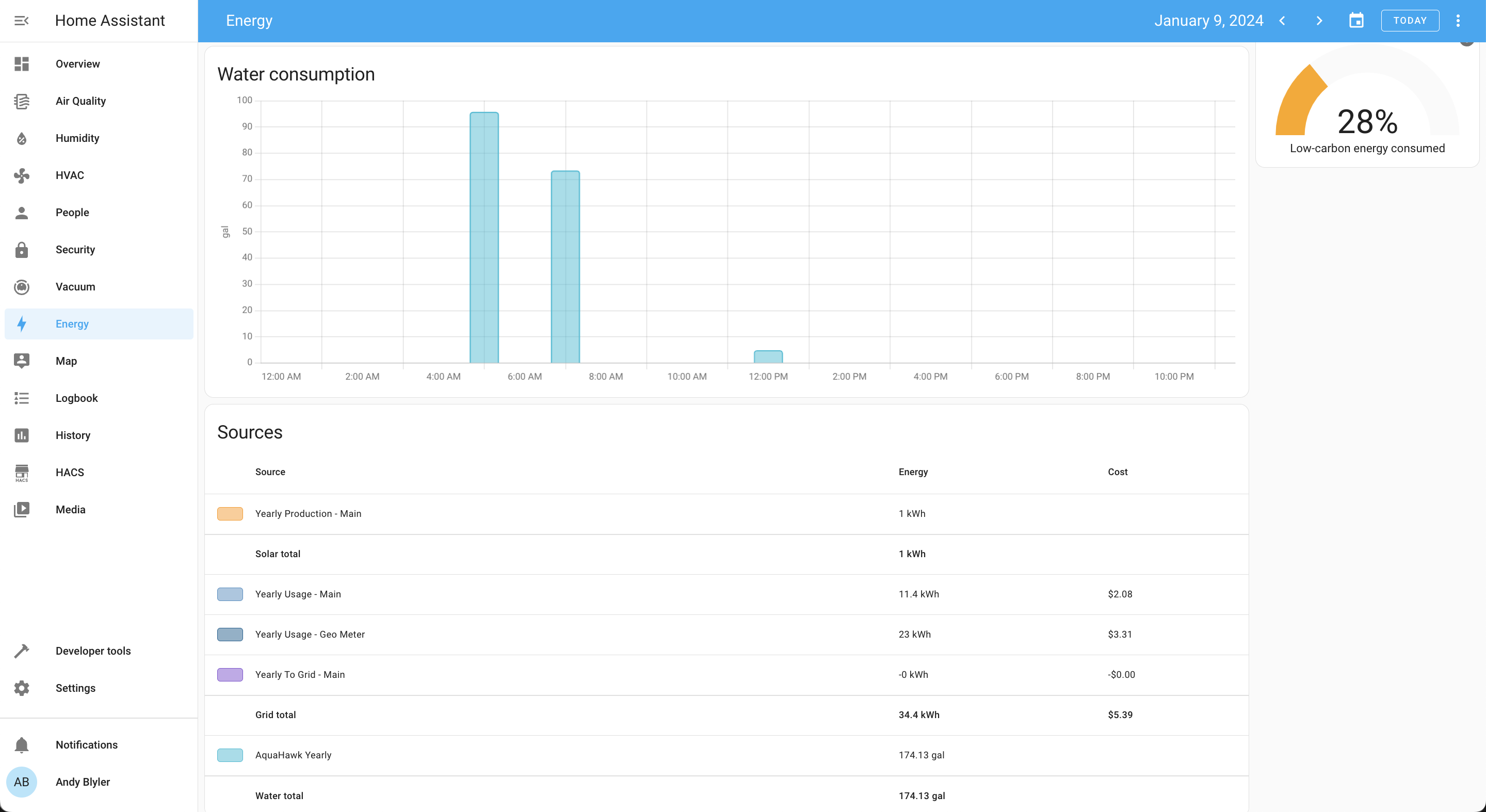
Task: Open the HVAC panel
Action: click(x=69, y=175)
